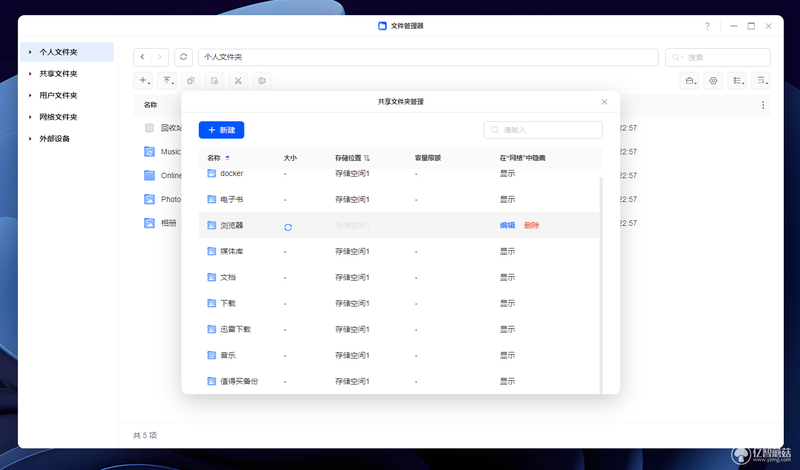This screenshot has width=800, height=470.
Task: Click the 迅雷下载 folder icon
Action: pyautogui.click(x=211, y=330)
